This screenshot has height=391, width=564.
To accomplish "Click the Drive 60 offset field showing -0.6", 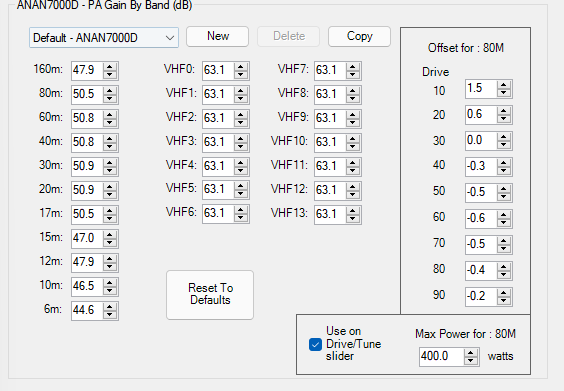I will point(481,218).
